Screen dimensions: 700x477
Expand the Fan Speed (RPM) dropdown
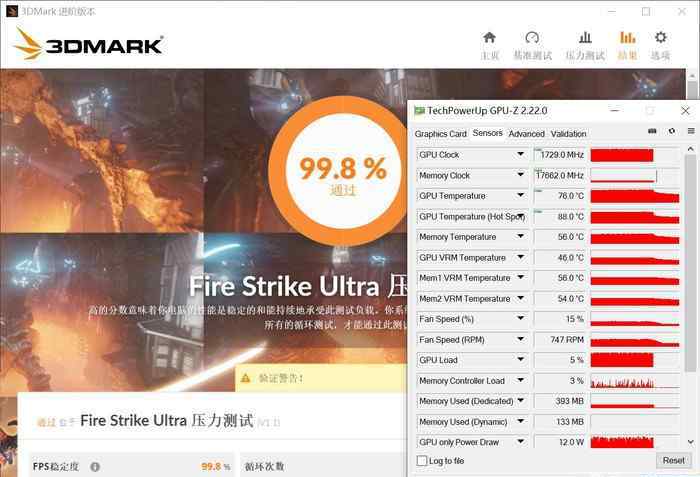[521, 339]
